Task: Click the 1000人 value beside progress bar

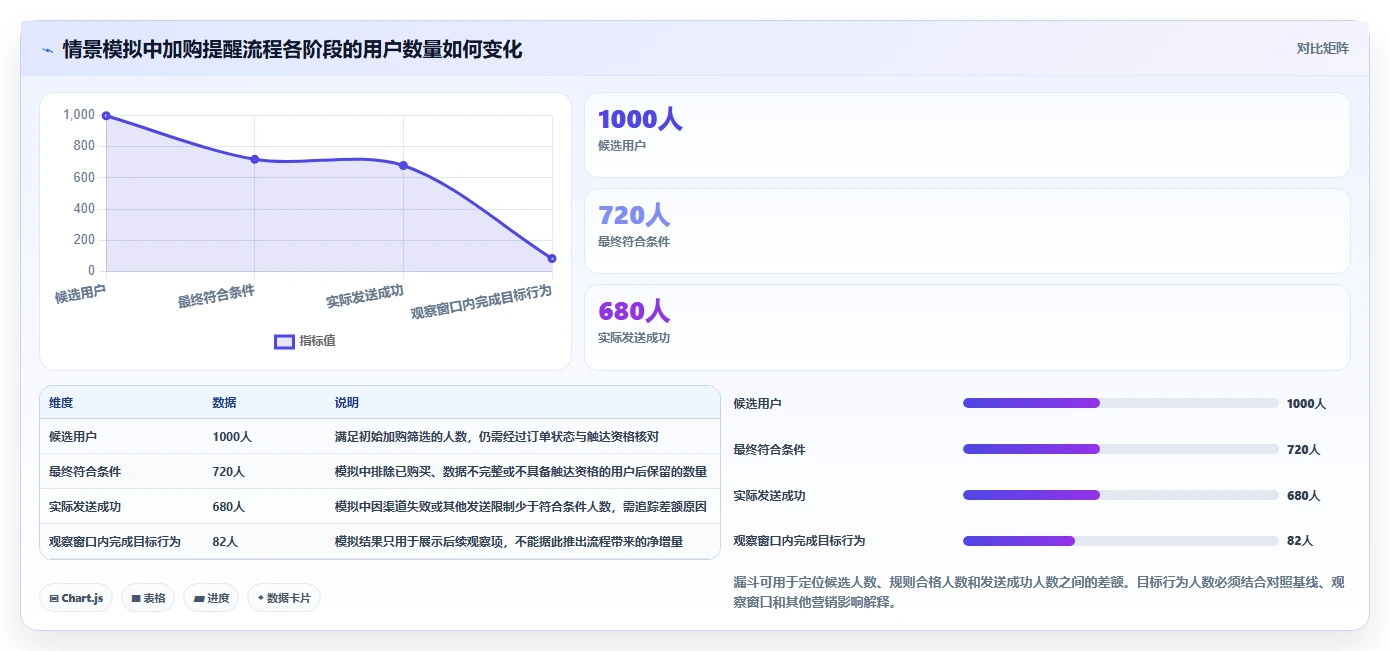Action: [x=1306, y=404]
